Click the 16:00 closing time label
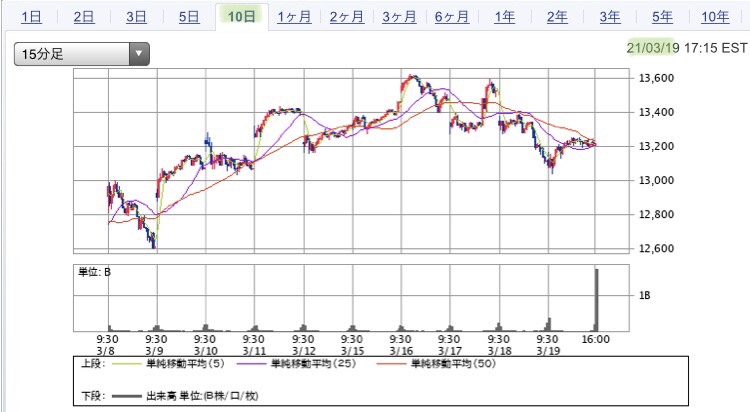 point(596,339)
